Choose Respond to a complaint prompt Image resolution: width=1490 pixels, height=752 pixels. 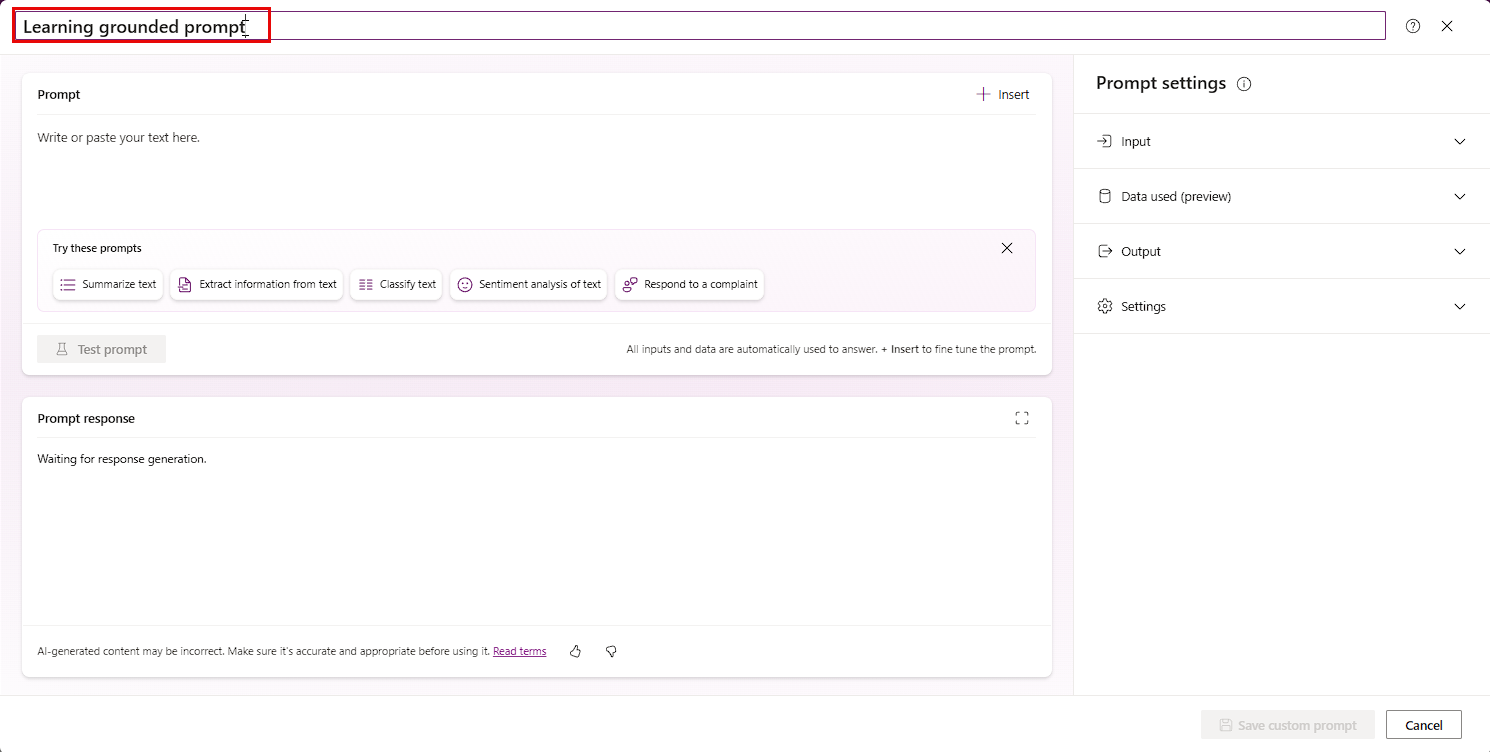(689, 284)
